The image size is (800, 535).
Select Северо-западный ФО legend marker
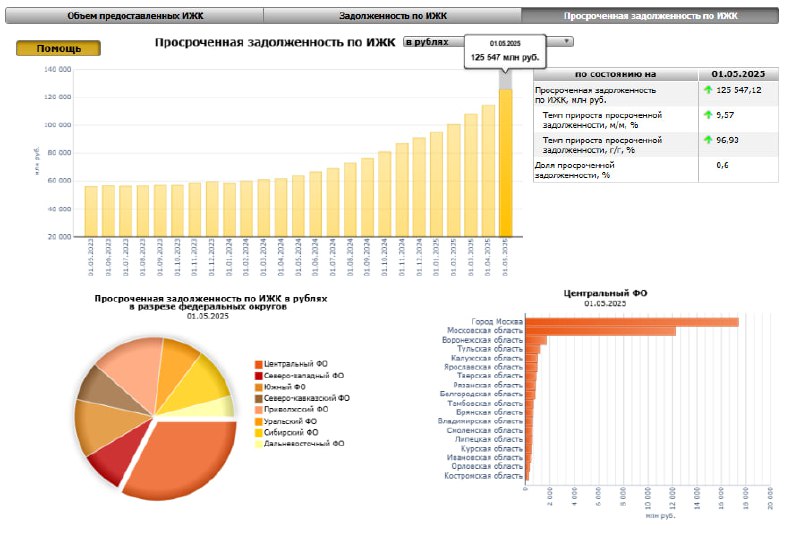coord(259,376)
